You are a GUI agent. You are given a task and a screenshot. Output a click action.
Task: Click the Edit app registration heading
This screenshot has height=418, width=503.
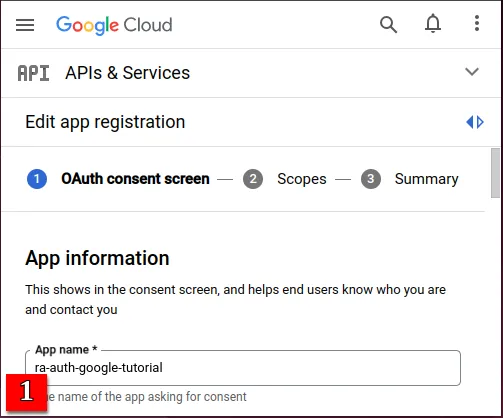tap(105, 122)
